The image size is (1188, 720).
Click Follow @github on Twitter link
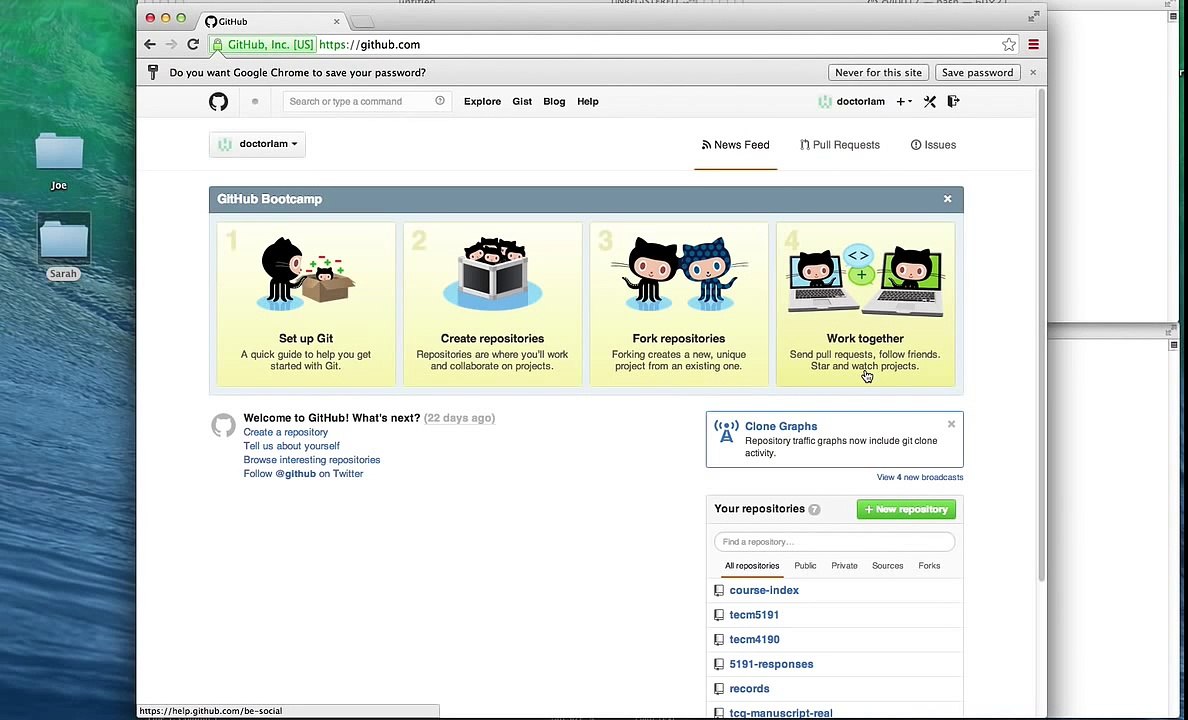[x=303, y=474]
